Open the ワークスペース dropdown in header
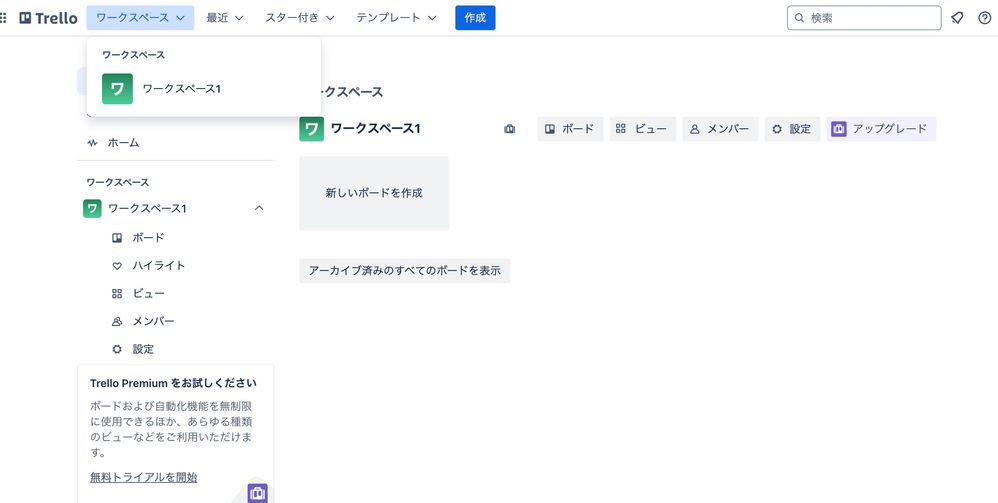The height and width of the screenshot is (503, 998). point(140,18)
